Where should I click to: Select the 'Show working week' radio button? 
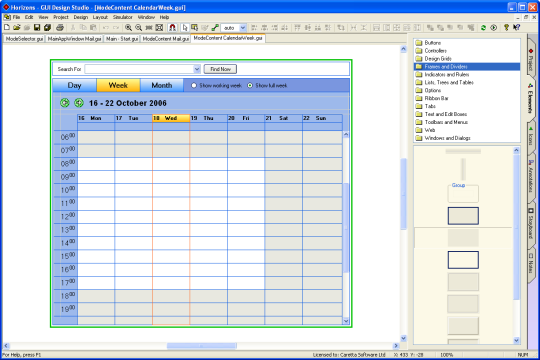tap(194, 85)
